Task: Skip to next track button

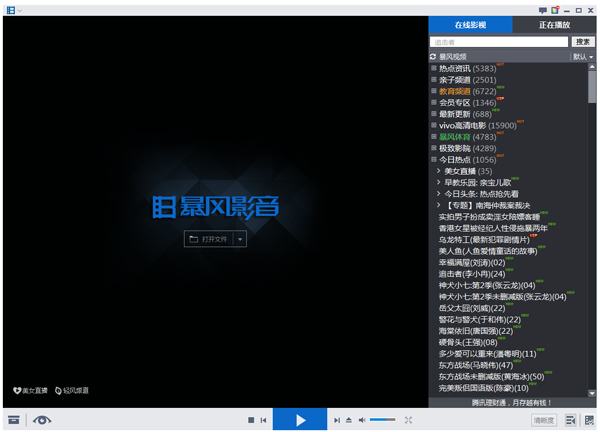Action: click(x=337, y=420)
